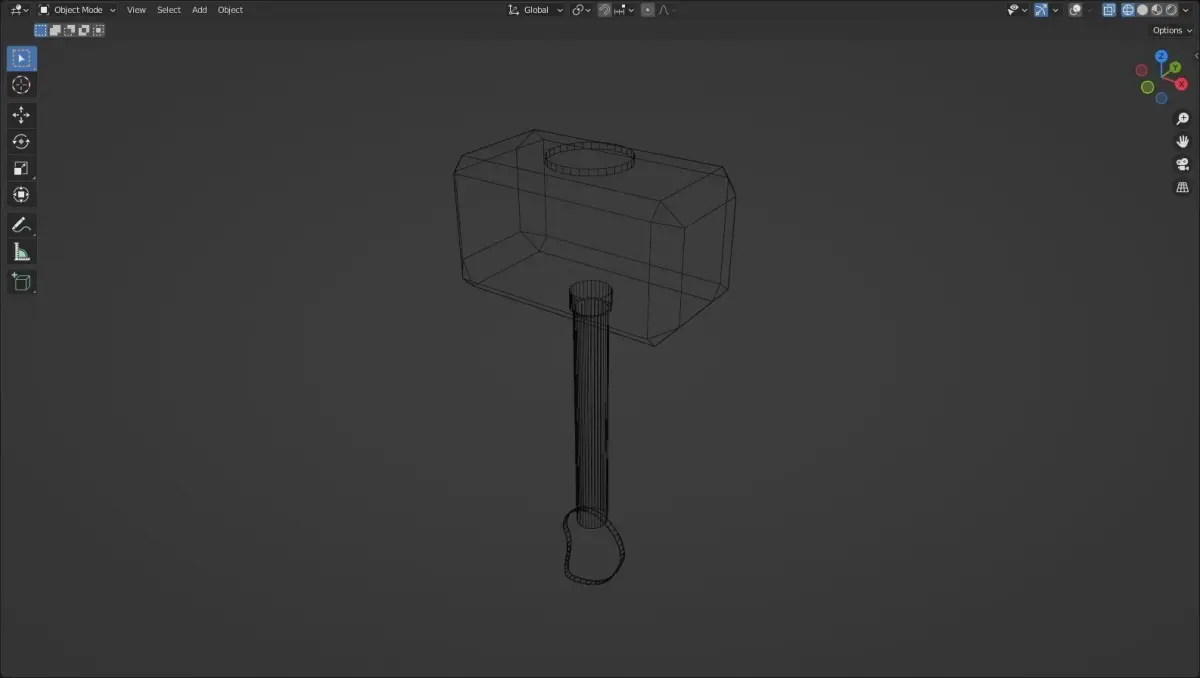The image size is (1200, 678).
Task: Expand the Options dropdown
Action: tap(1173, 31)
